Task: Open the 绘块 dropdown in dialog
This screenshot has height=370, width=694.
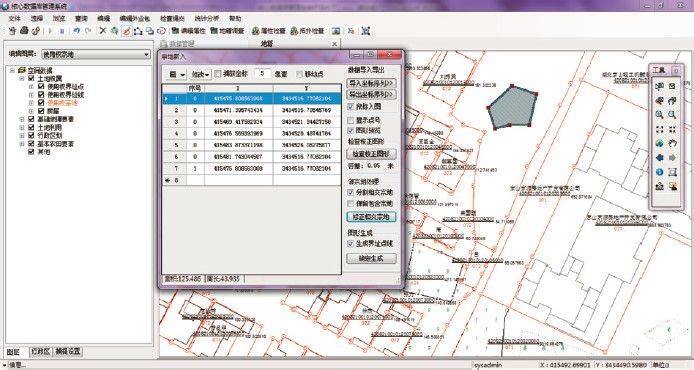Action: tap(200, 74)
